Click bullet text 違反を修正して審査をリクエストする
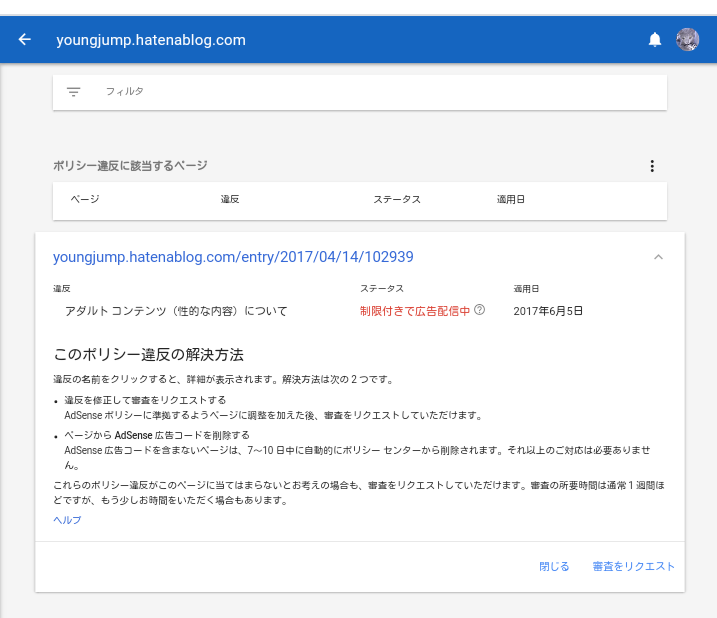This screenshot has height=618, width=717. 145,400
